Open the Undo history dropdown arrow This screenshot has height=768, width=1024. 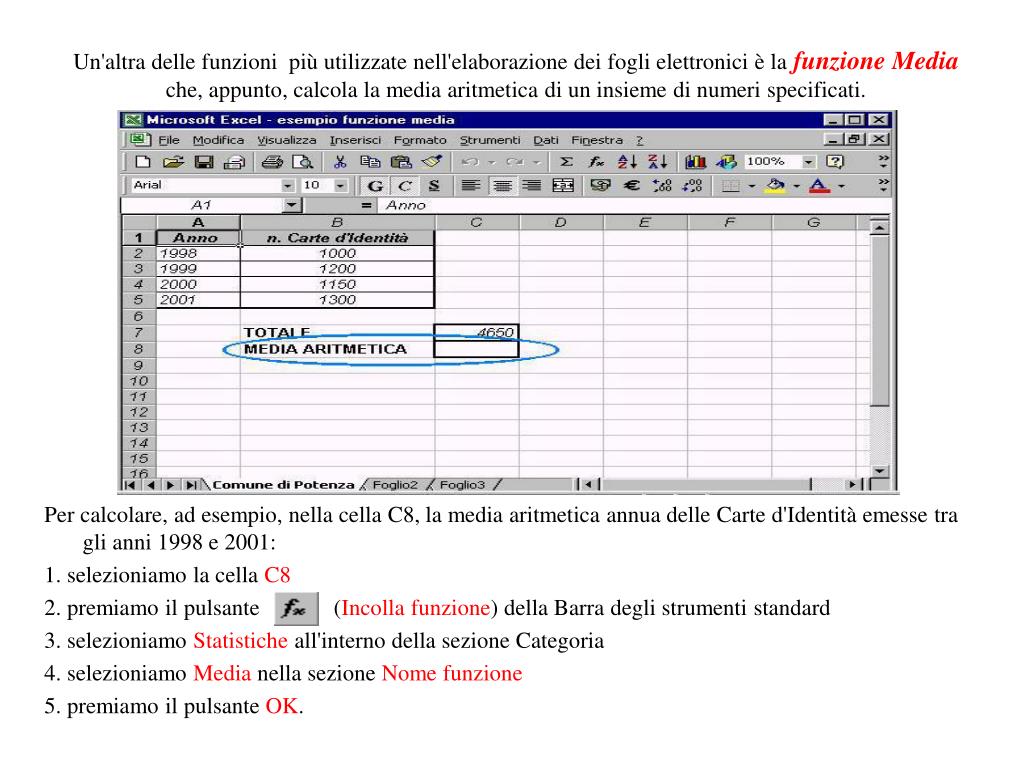coord(492,163)
